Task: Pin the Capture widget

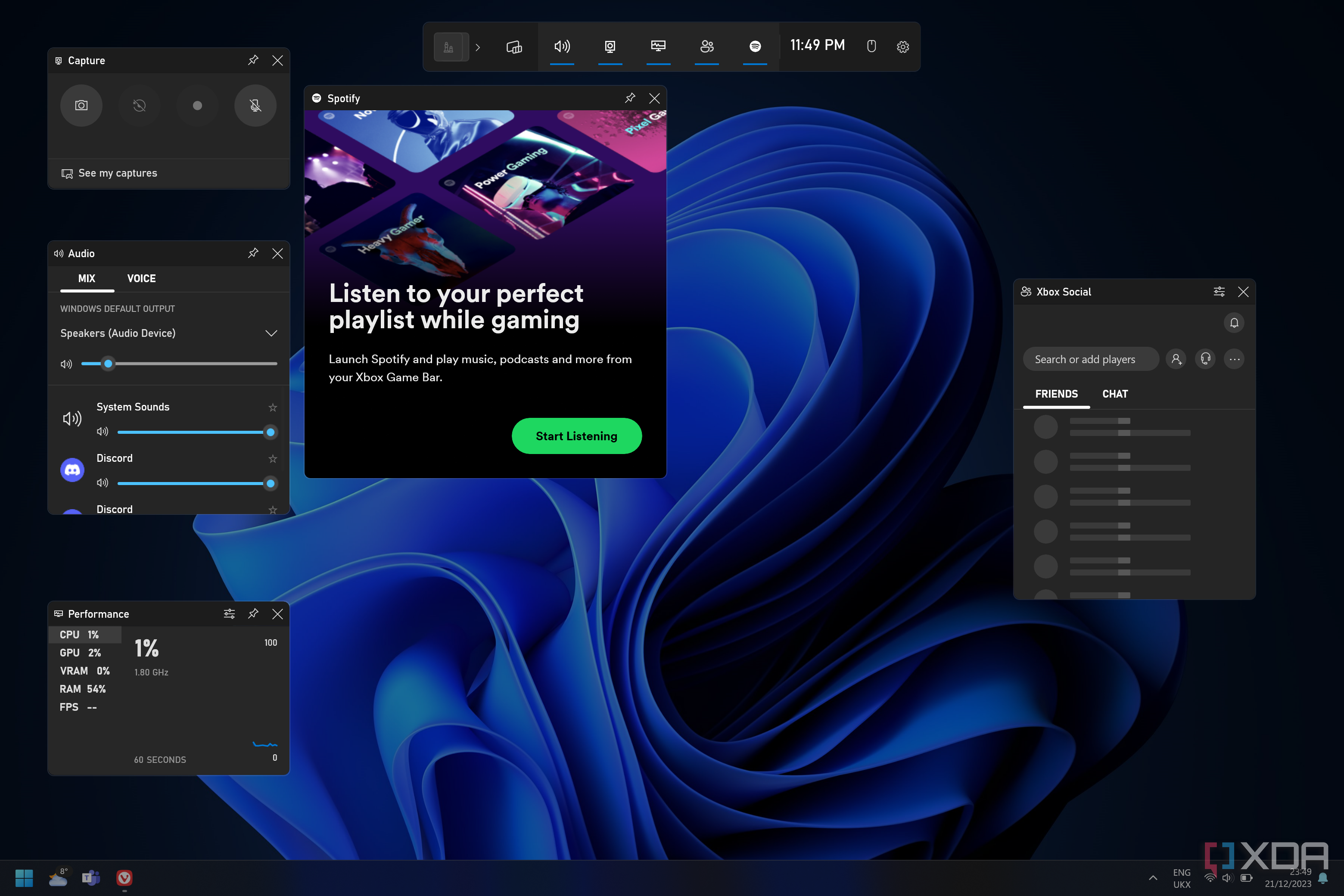Action: coord(253,60)
